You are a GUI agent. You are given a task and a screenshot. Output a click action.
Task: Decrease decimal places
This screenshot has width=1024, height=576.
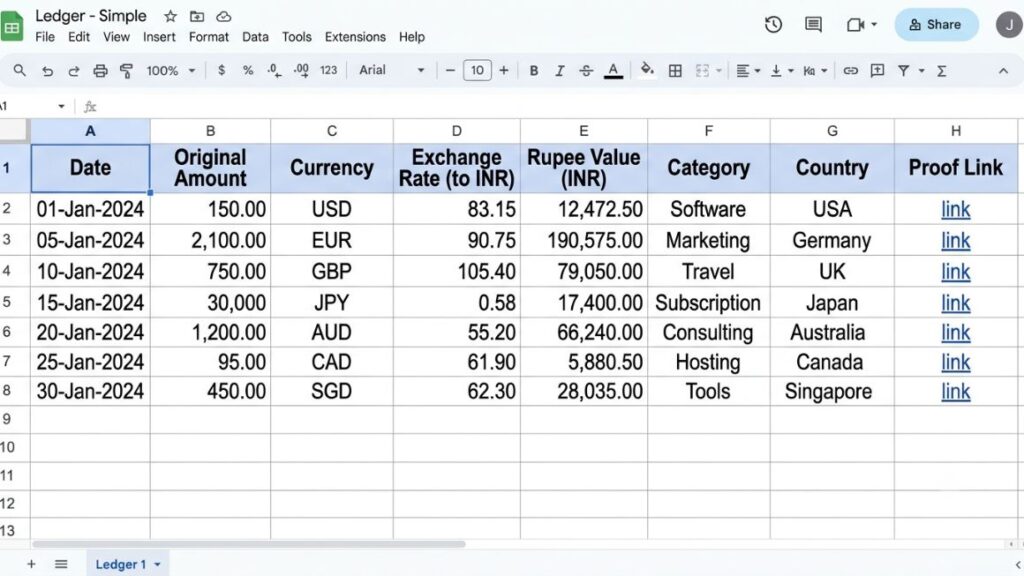274,71
